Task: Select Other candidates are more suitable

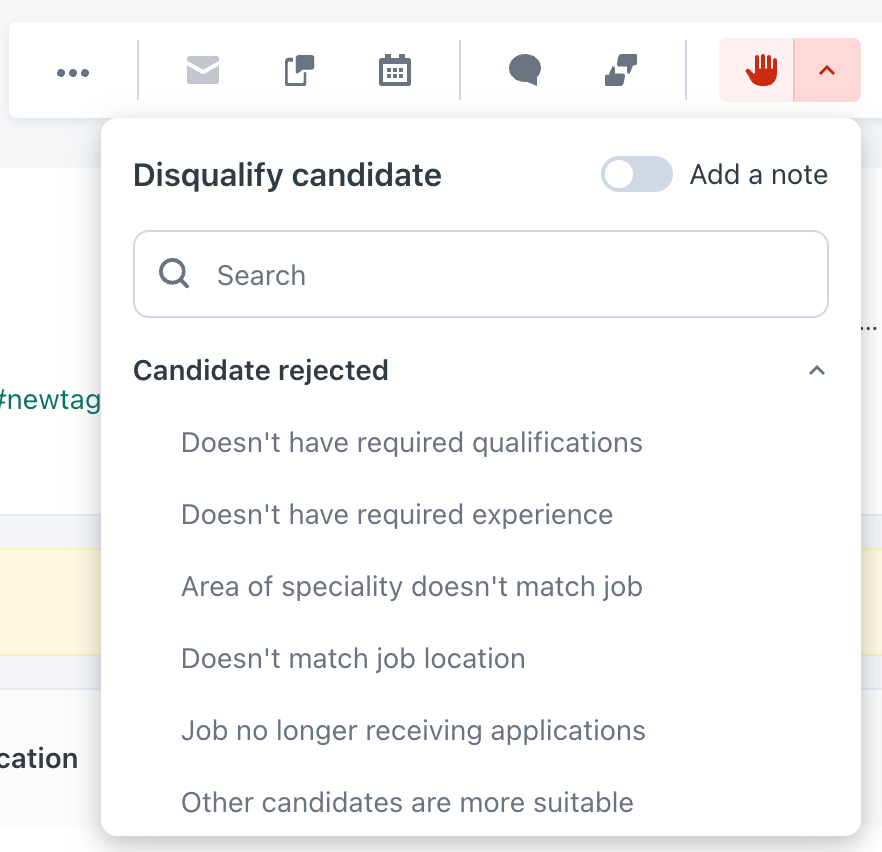Action: tap(407, 802)
